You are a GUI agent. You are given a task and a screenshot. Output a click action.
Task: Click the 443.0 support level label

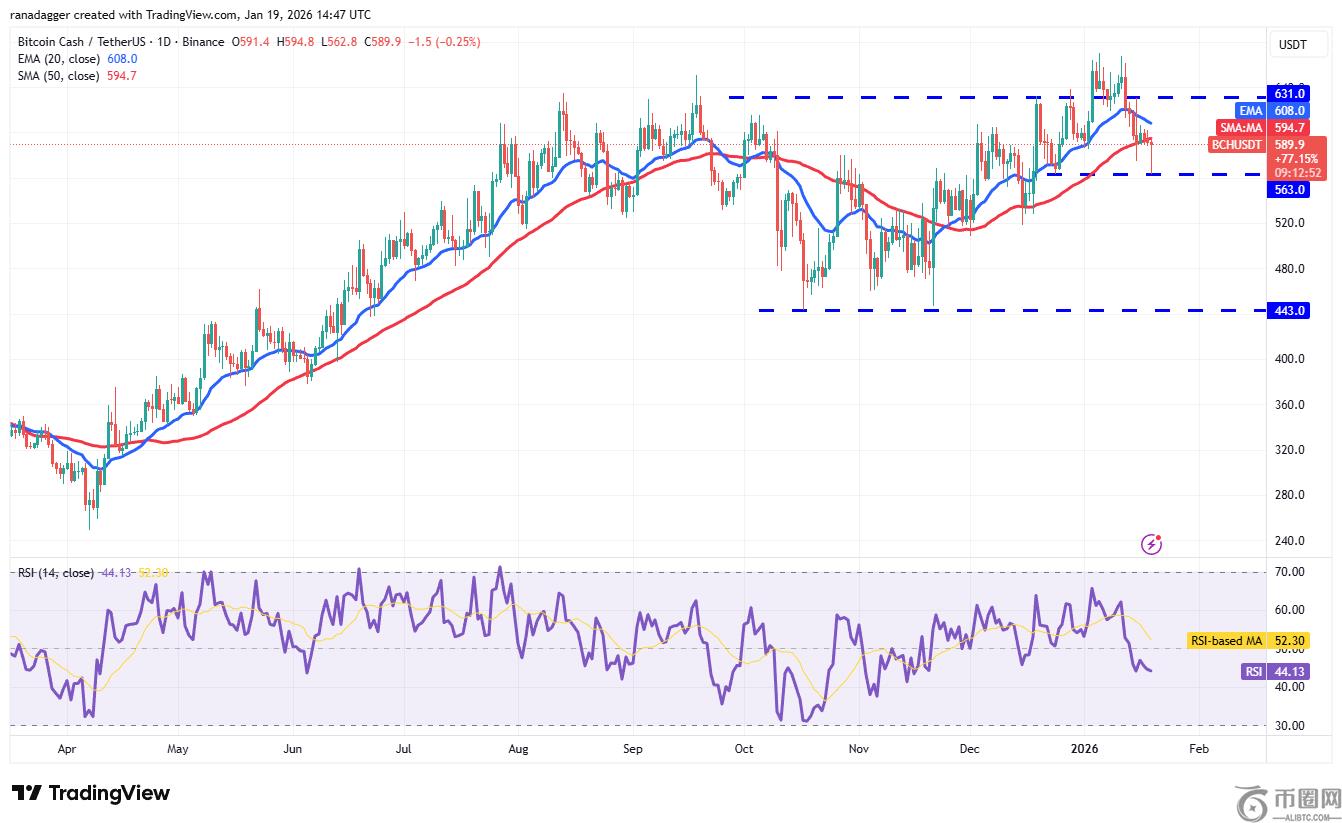click(x=1289, y=311)
